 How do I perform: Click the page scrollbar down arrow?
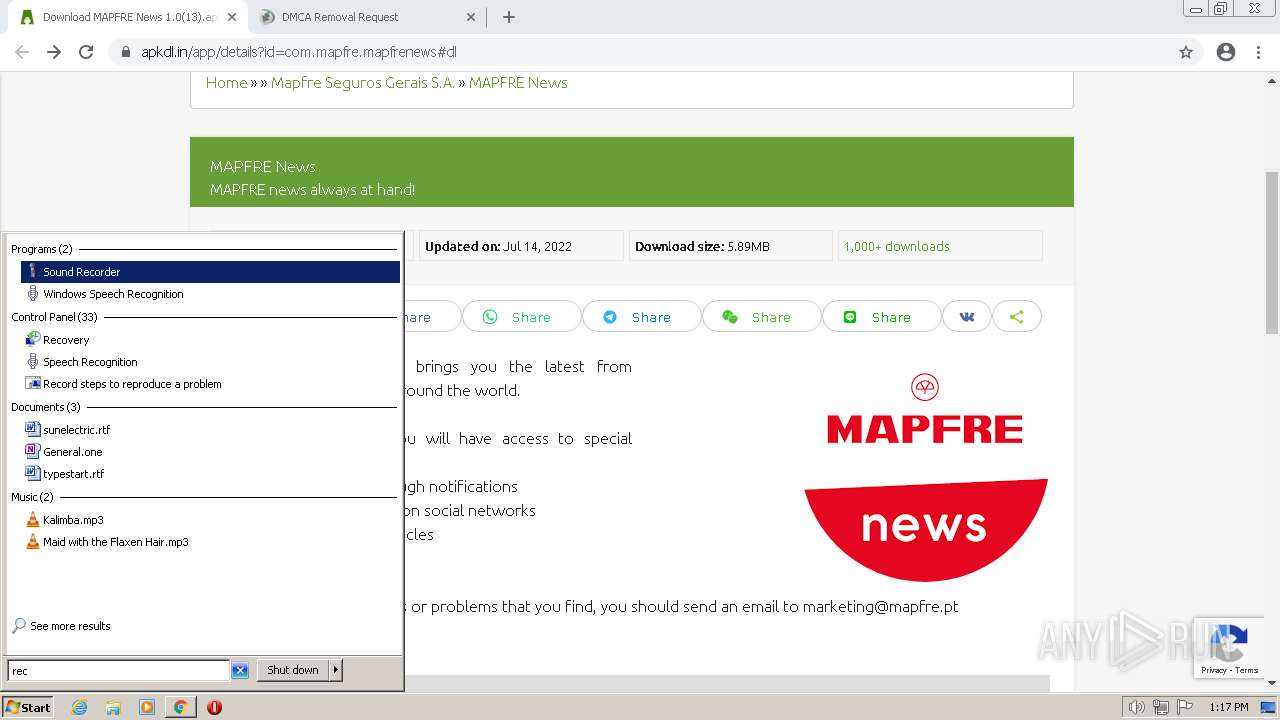click(x=1272, y=683)
